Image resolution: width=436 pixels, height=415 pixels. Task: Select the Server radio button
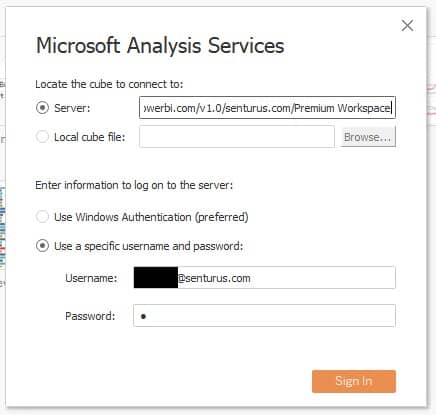42,108
